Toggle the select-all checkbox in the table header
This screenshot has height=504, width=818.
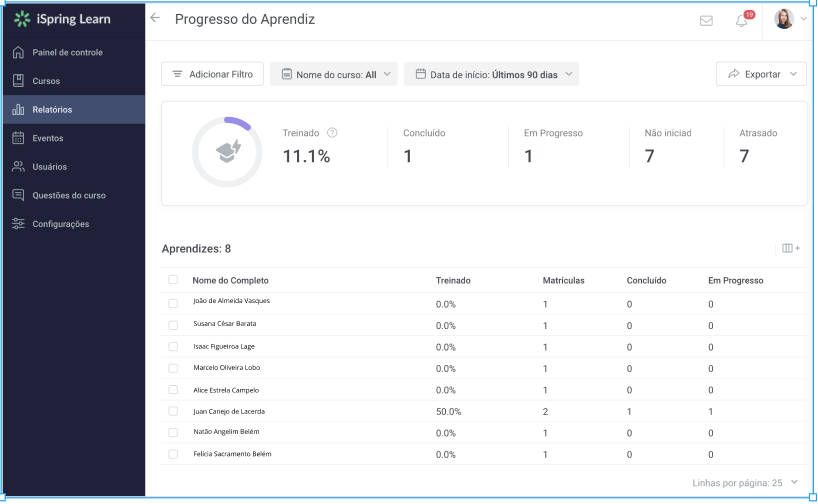(x=173, y=280)
